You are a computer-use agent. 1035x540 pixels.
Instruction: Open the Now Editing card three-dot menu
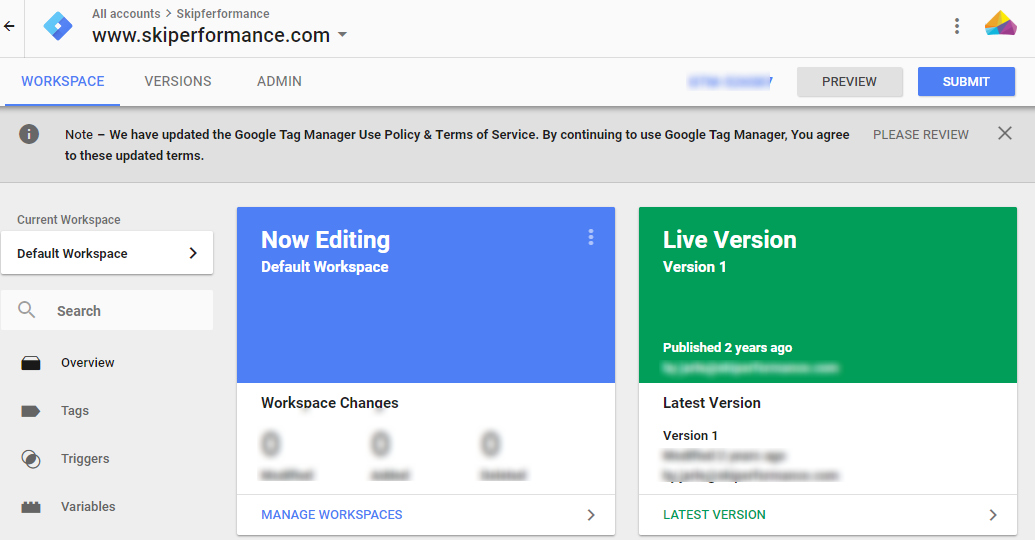pos(591,238)
